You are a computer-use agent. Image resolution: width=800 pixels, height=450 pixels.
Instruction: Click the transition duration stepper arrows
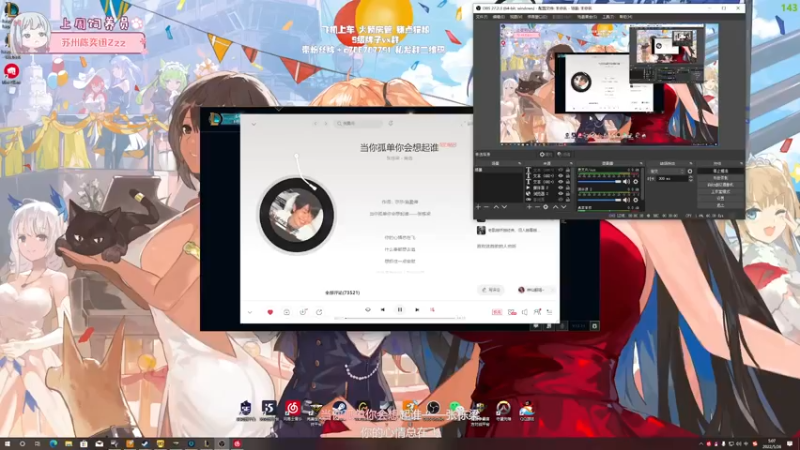pos(691,179)
